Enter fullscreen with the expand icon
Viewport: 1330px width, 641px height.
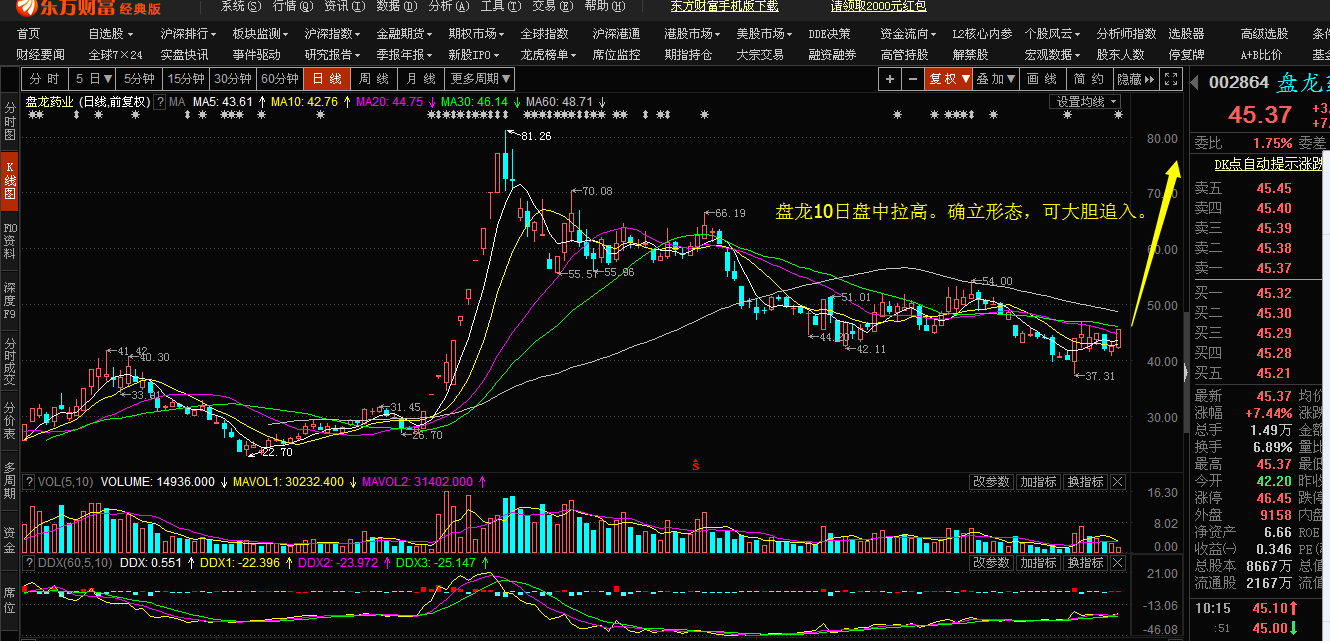pyautogui.click(x=1170, y=78)
